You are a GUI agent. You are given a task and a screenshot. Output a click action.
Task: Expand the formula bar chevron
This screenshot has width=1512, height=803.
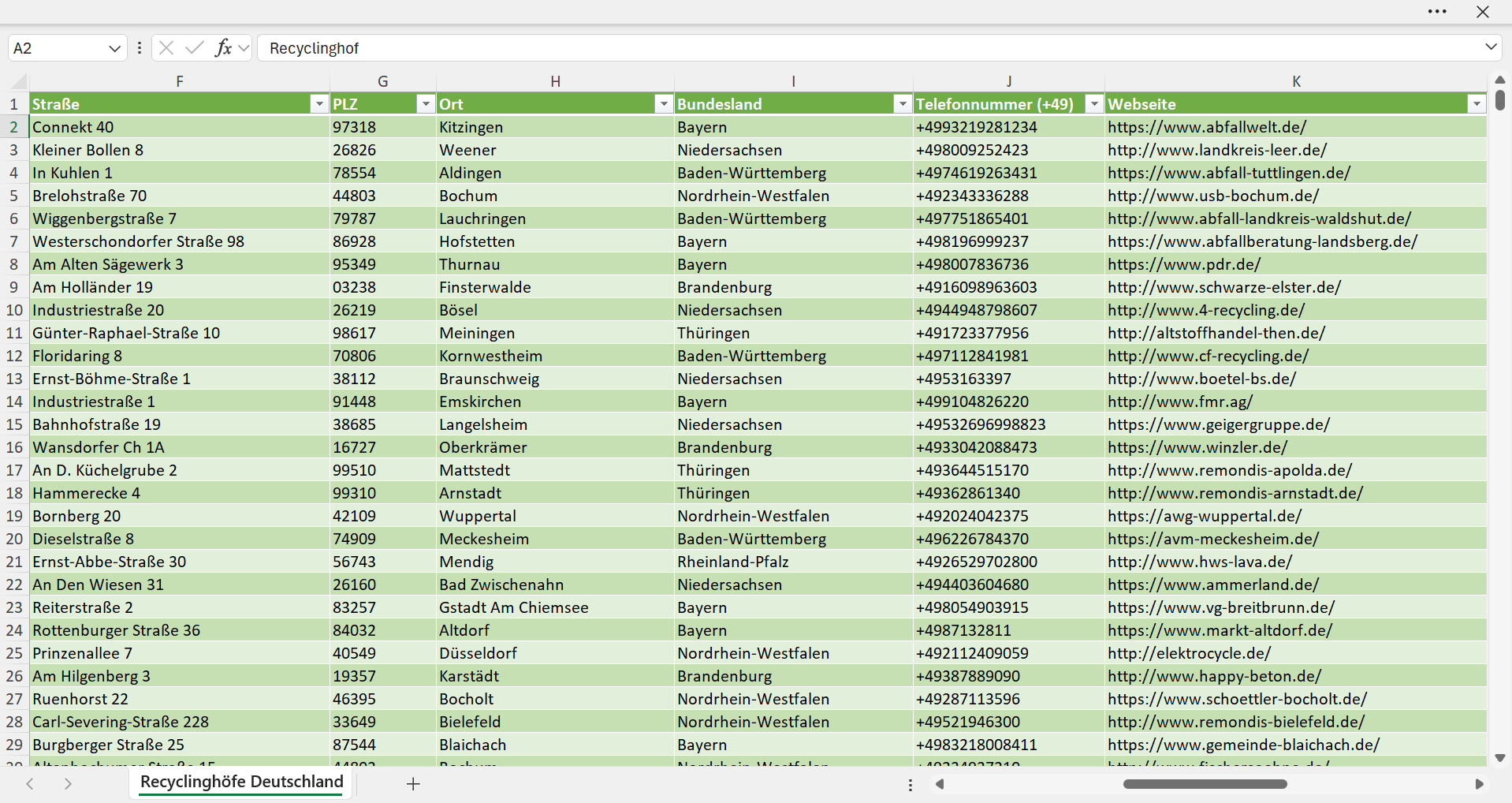(x=1491, y=47)
